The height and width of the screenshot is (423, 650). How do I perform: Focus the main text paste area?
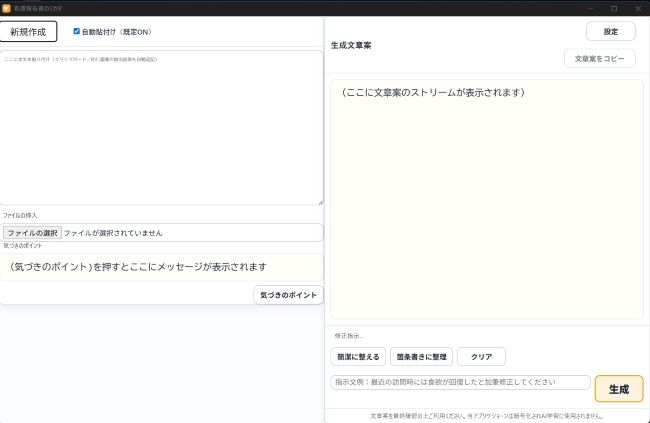[161, 128]
